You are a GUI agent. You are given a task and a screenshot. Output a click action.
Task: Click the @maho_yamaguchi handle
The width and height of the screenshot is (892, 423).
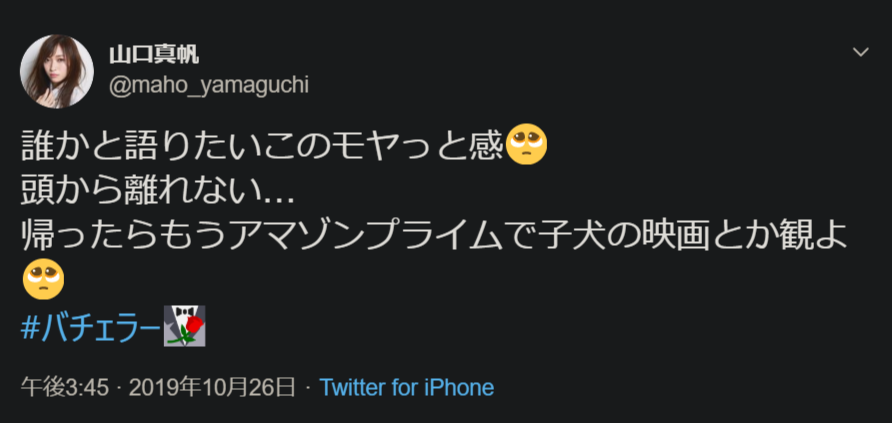pyautogui.click(x=209, y=86)
